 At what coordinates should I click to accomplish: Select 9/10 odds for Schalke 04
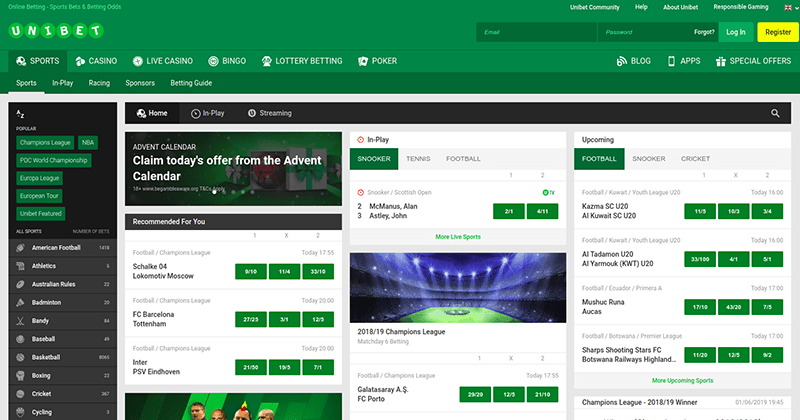pos(248,271)
